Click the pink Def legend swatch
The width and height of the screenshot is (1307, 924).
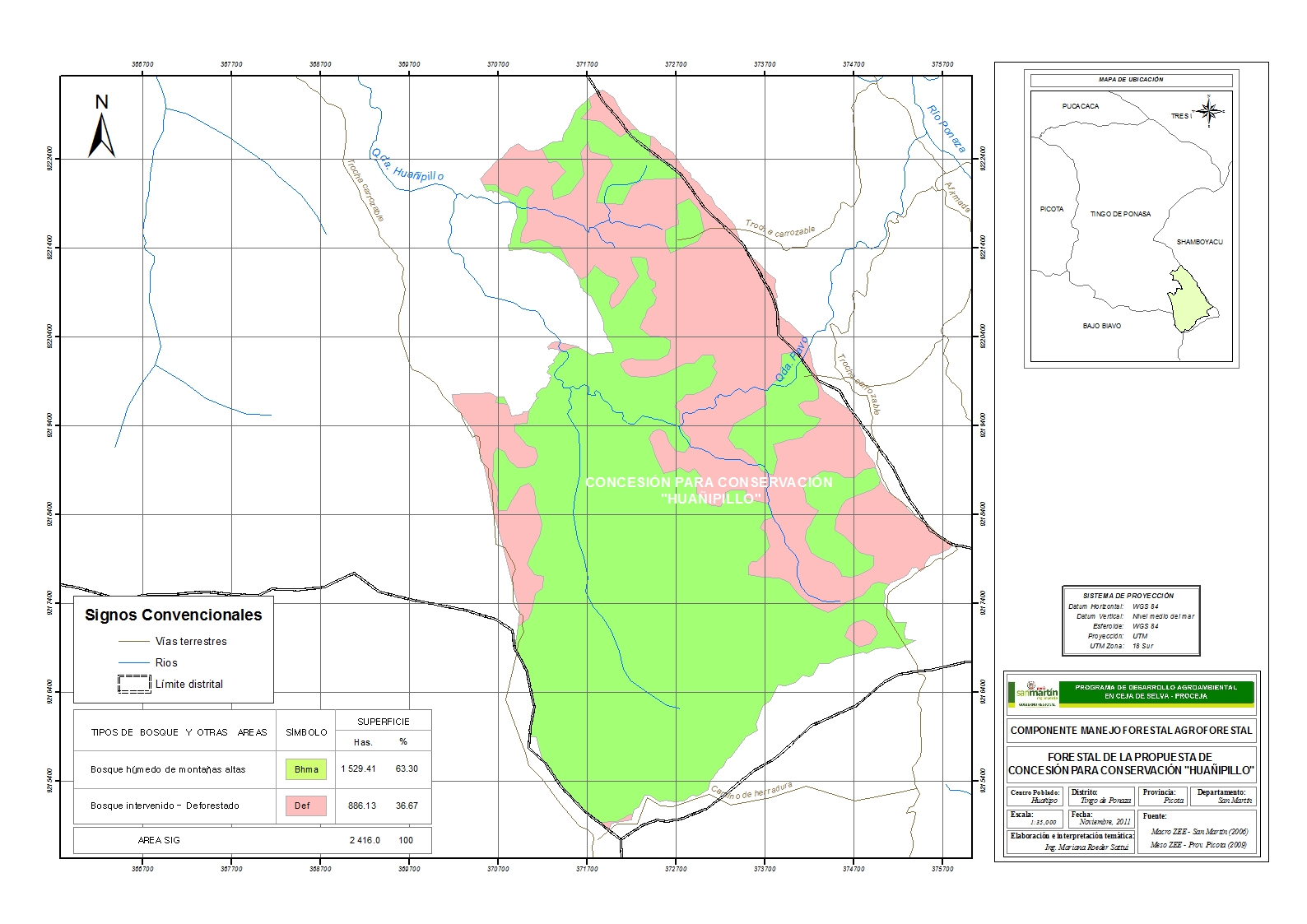point(306,806)
